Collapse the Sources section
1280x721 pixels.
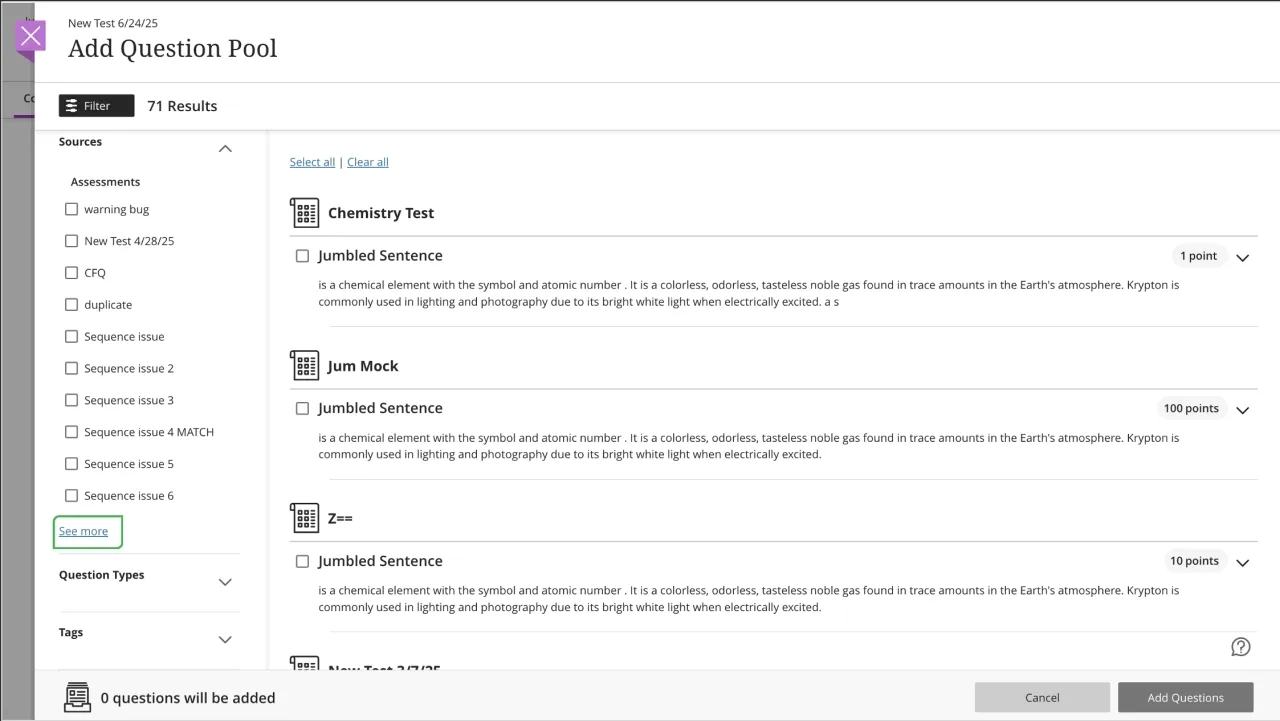point(225,148)
